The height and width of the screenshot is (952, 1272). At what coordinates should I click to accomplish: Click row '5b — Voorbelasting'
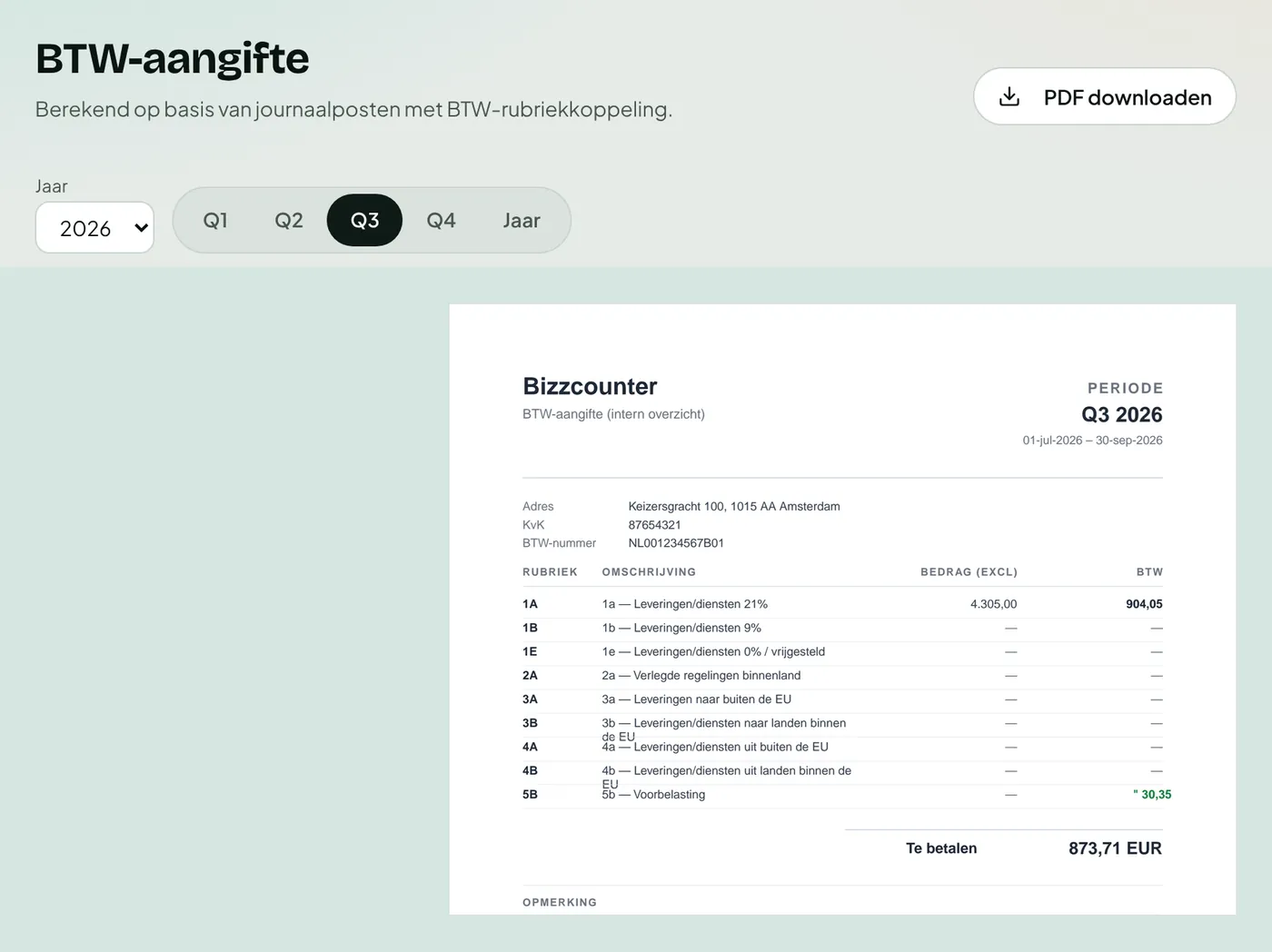point(842,794)
